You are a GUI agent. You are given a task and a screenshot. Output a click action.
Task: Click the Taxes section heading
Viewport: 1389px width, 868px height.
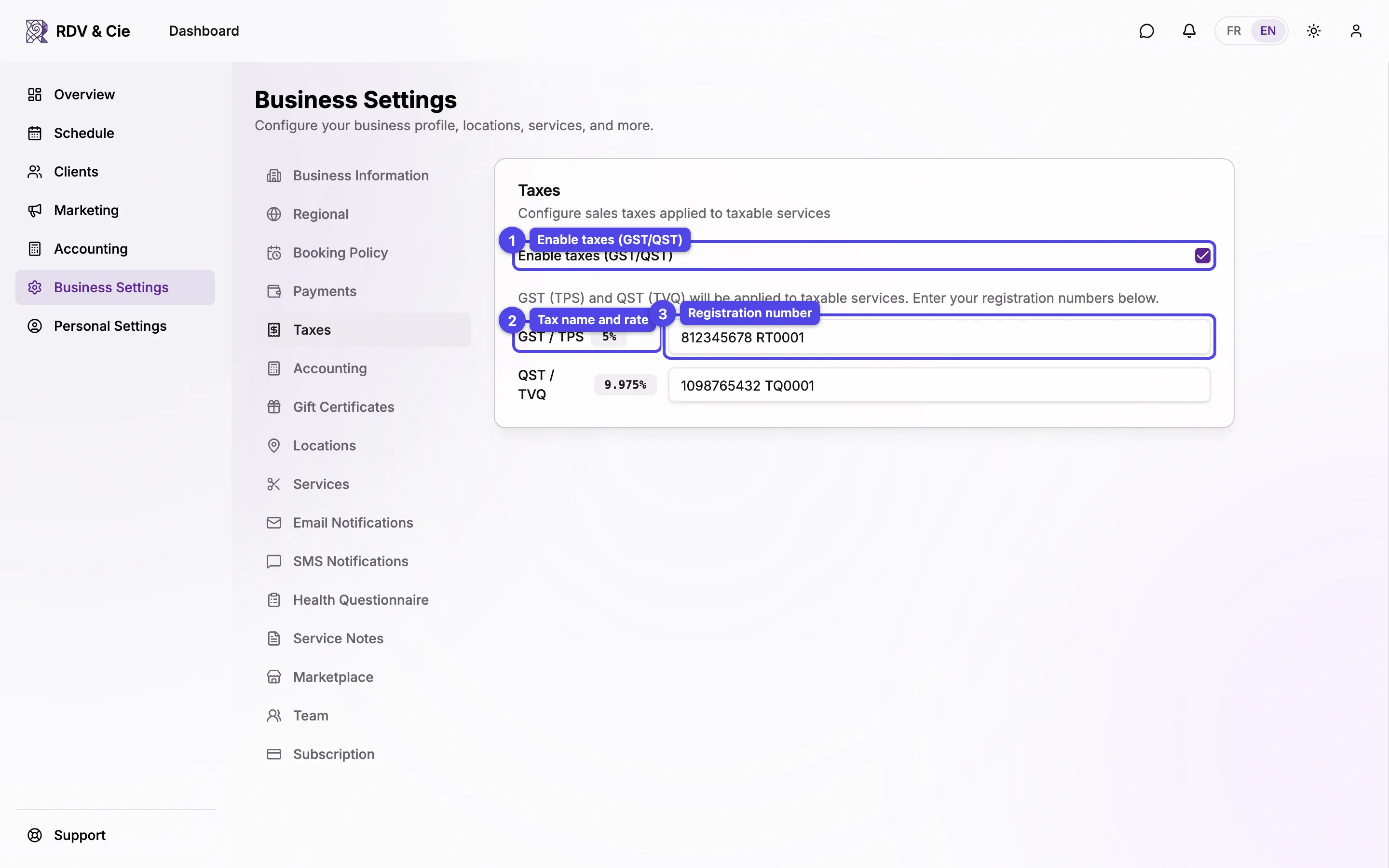[539, 190]
